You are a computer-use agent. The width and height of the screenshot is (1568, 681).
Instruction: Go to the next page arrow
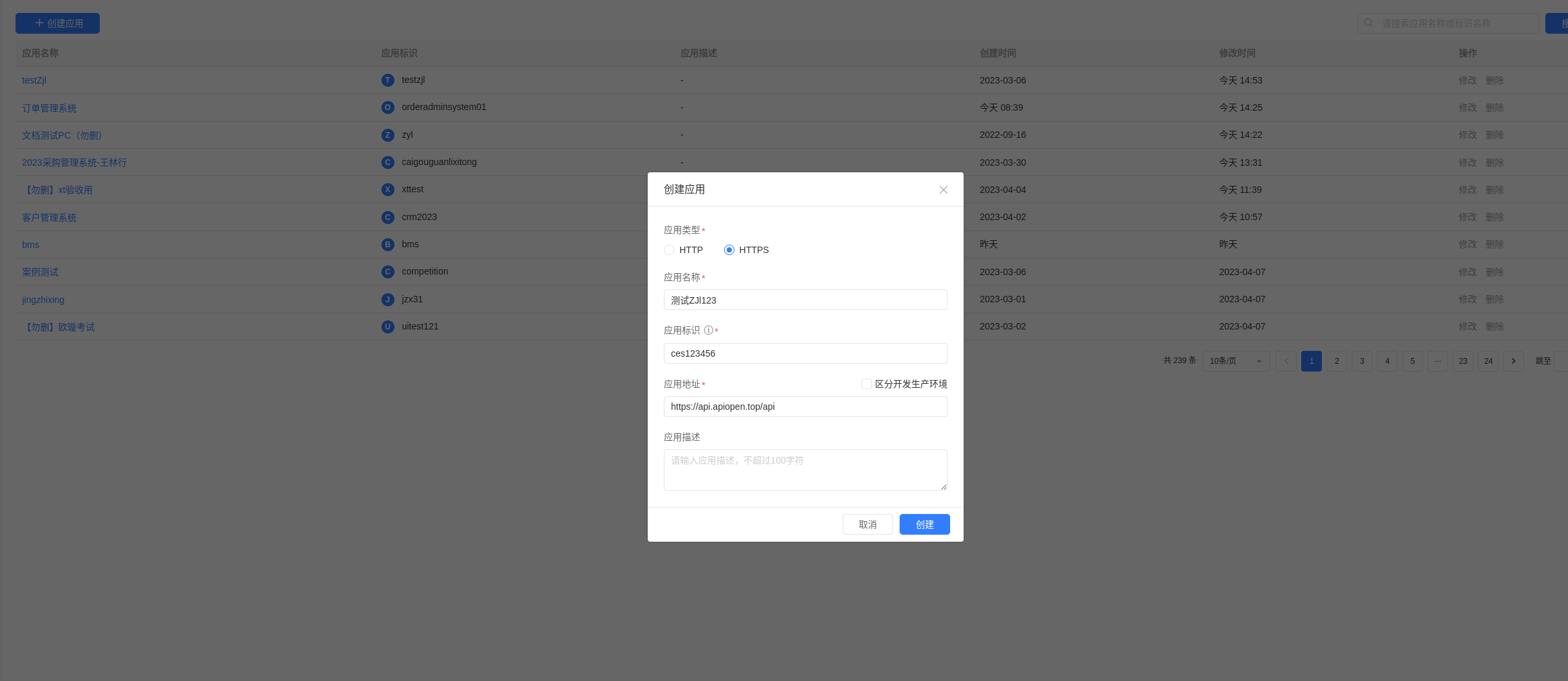[x=1513, y=361]
